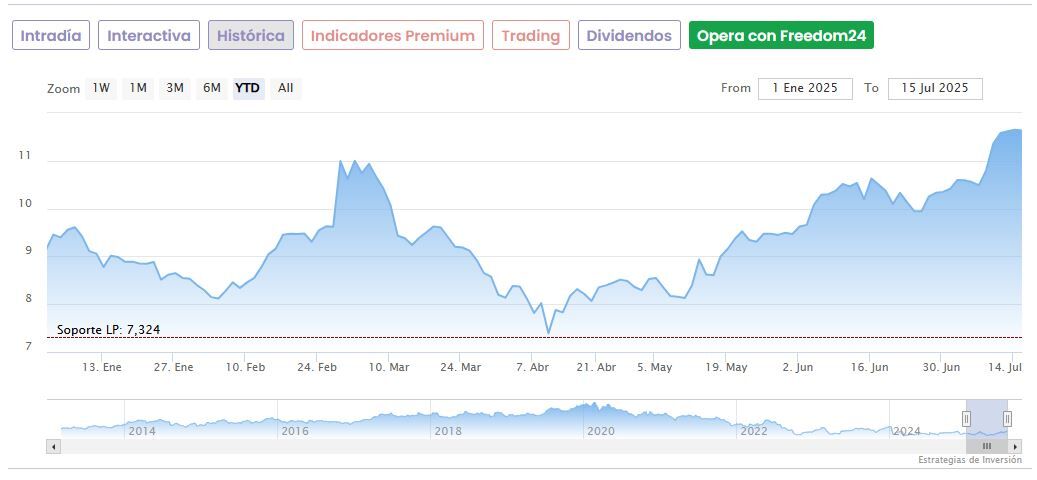Click the horizontal scrollbar thumb grip

pos(987,446)
